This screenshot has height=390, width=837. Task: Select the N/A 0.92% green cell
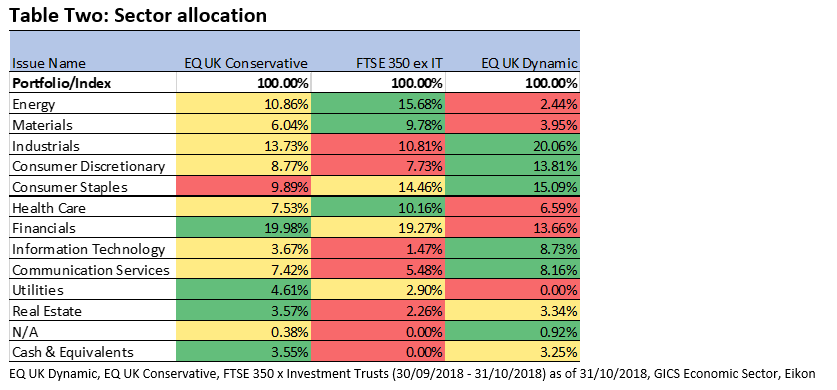512,332
